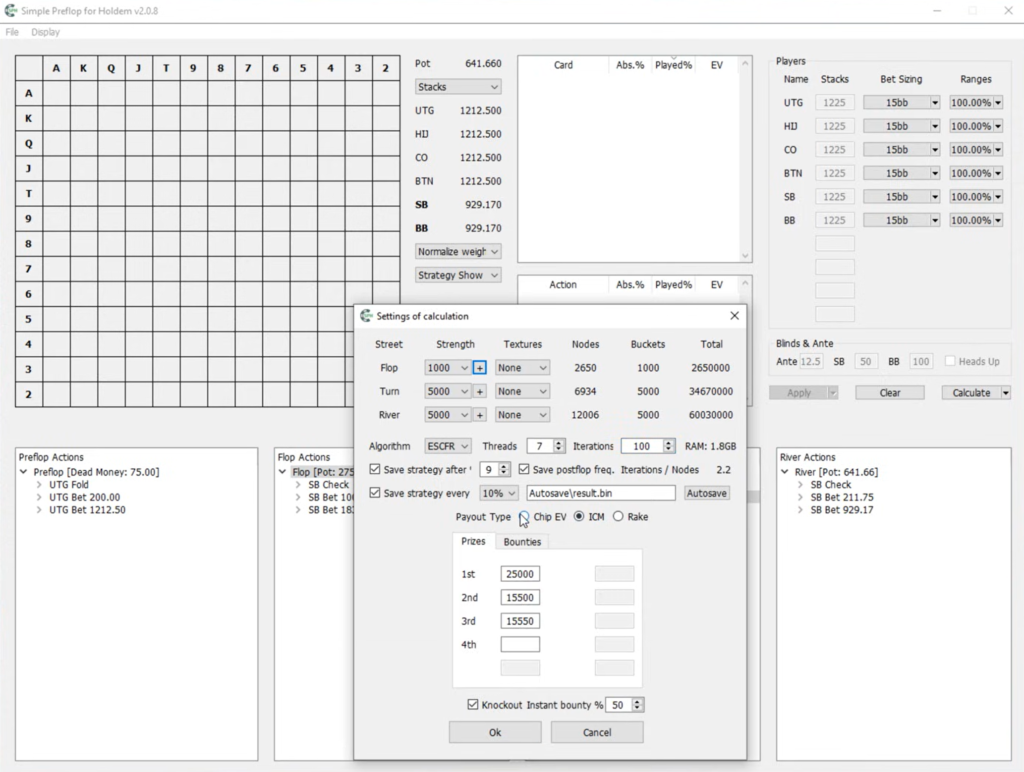This screenshot has width=1024, height=772.
Task: Enable Save strategy after checkbox
Action: click(375, 470)
